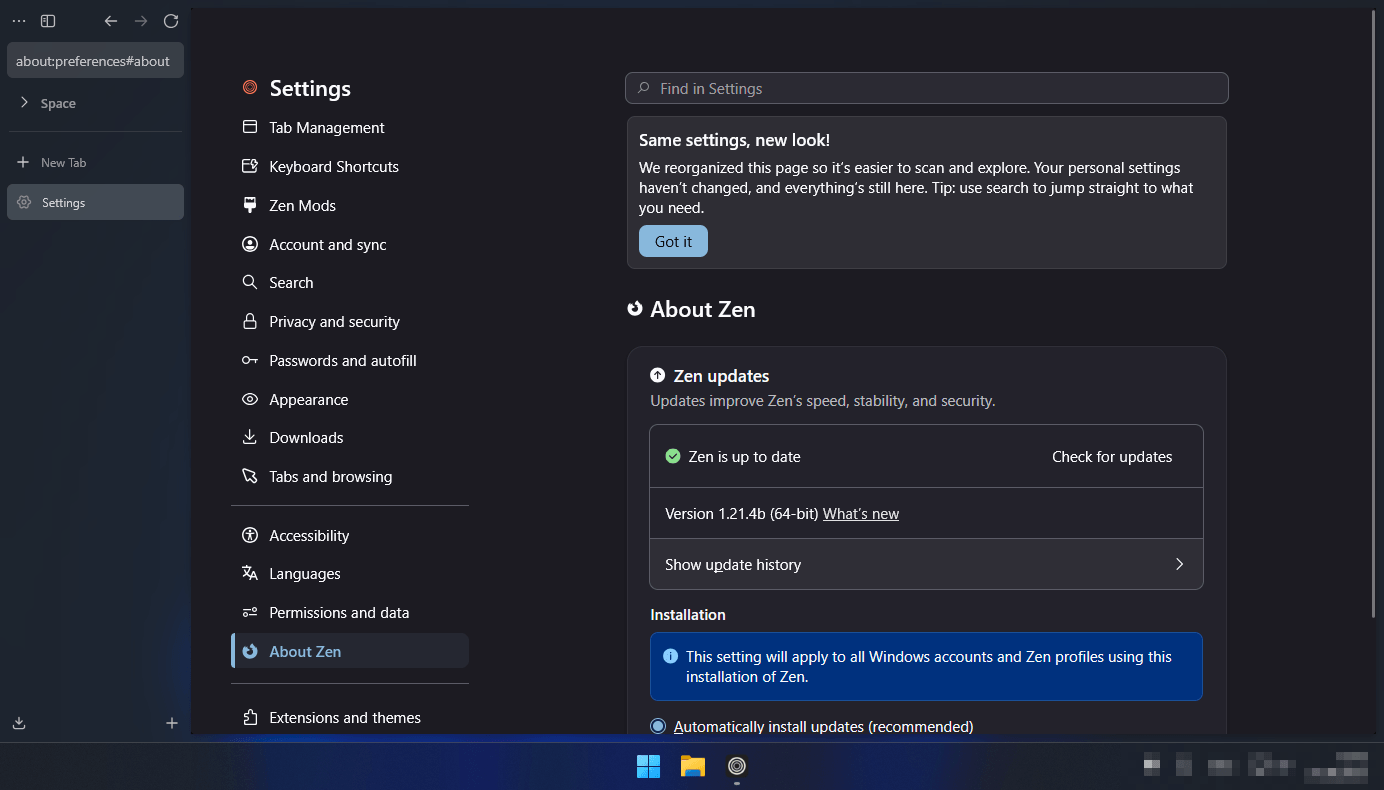
Task: Click the Permissions and data sliders icon
Action: (x=250, y=612)
